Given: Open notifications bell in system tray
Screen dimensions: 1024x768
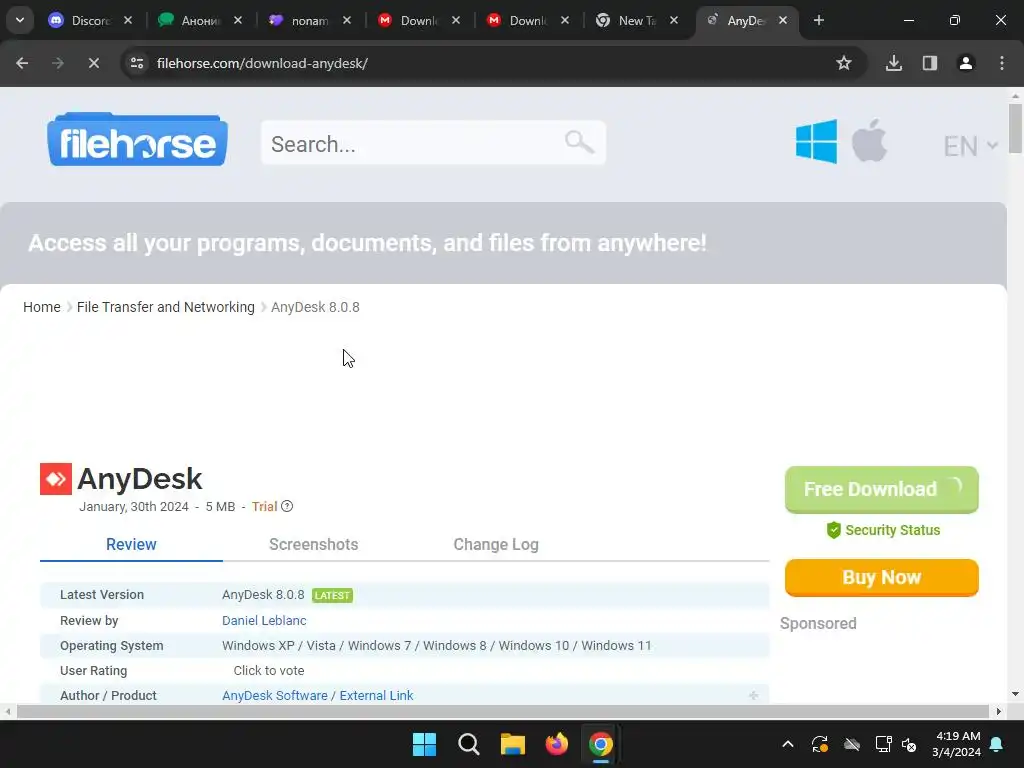Looking at the screenshot, I should pos(997,744).
